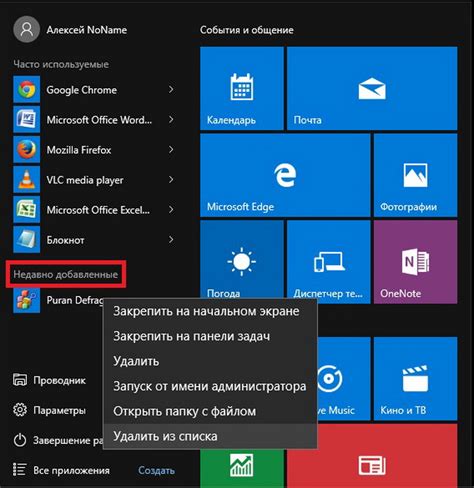Select Удалить из списка
Viewport: 474px width, 488px height.
[210, 436]
